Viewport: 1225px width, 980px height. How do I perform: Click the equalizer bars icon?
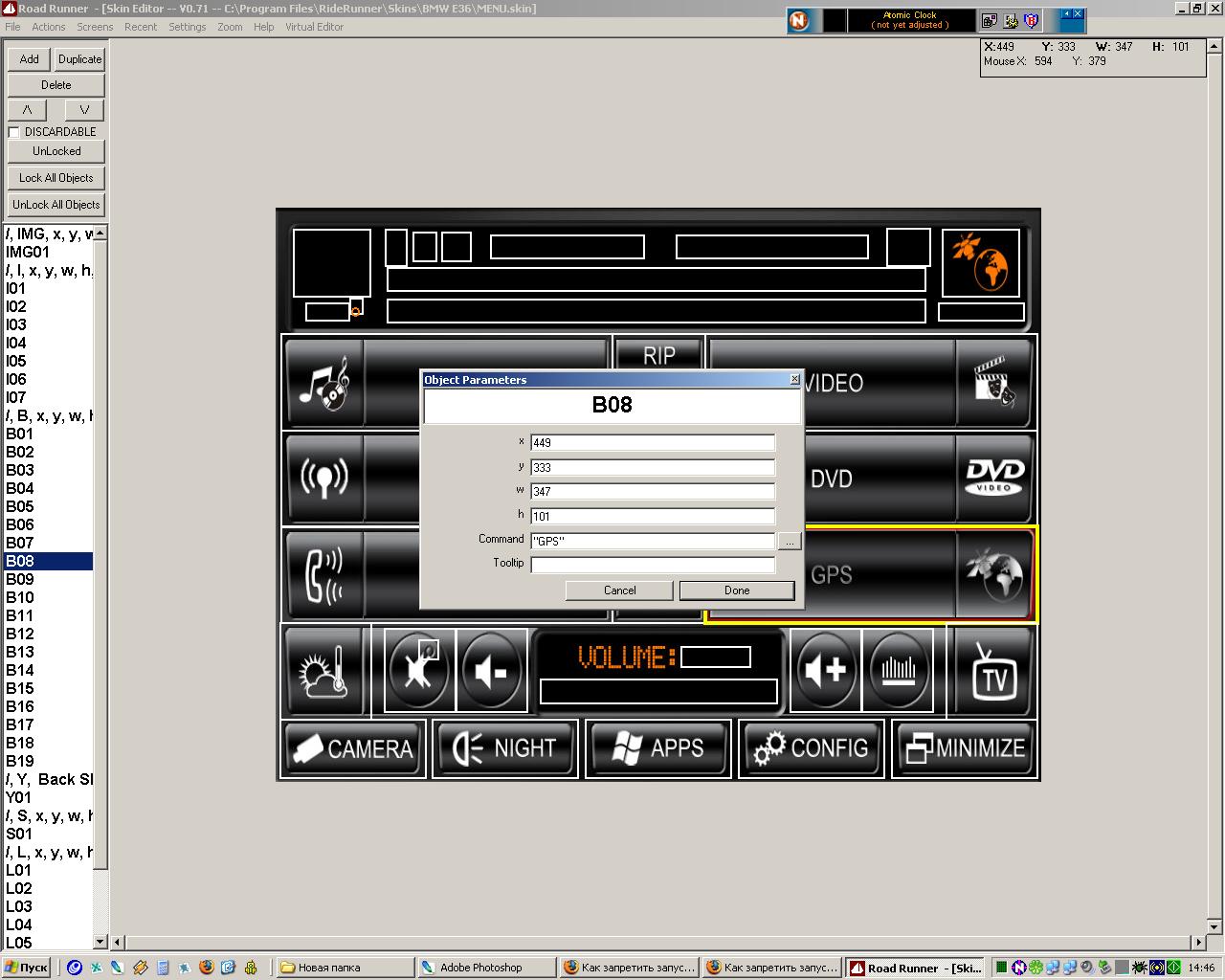[x=898, y=670]
